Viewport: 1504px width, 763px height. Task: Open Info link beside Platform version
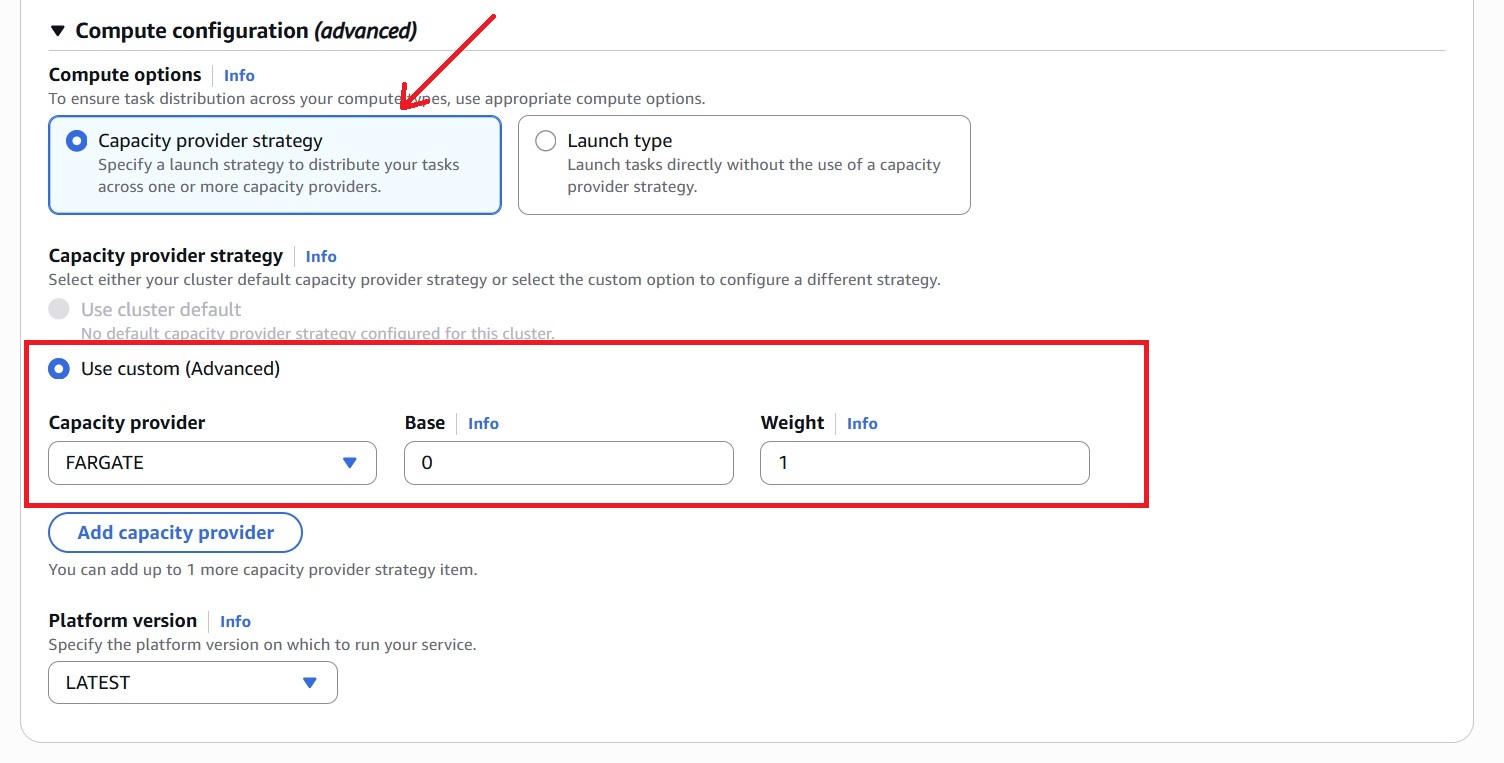[235, 621]
